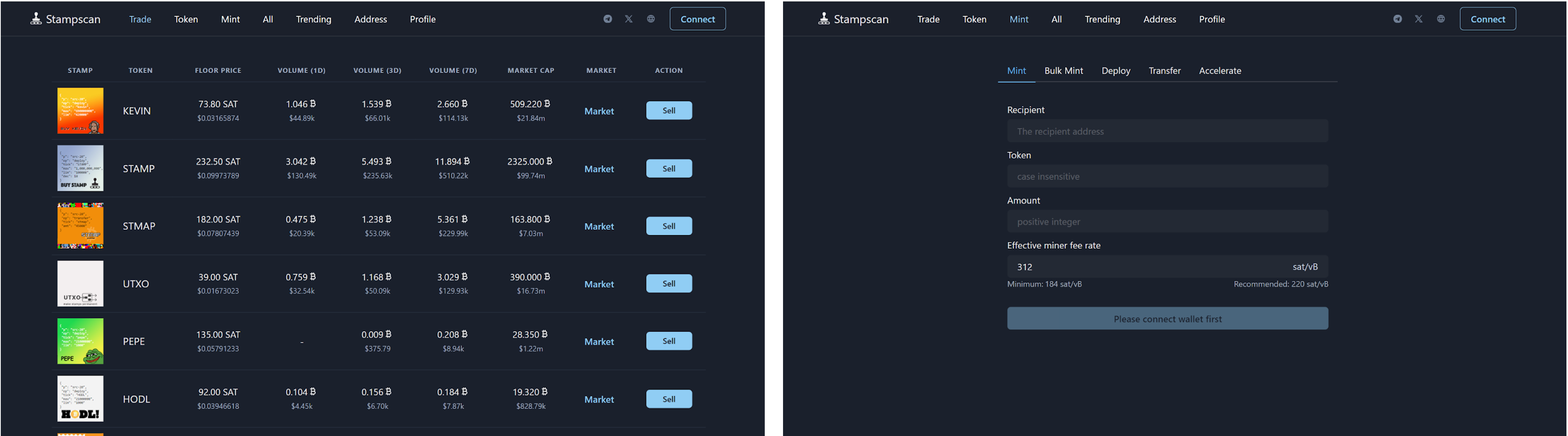Screen dimensions: 1568x436
Task: Click the X/Twitter icon in left header
Action: (x=628, y=19)
